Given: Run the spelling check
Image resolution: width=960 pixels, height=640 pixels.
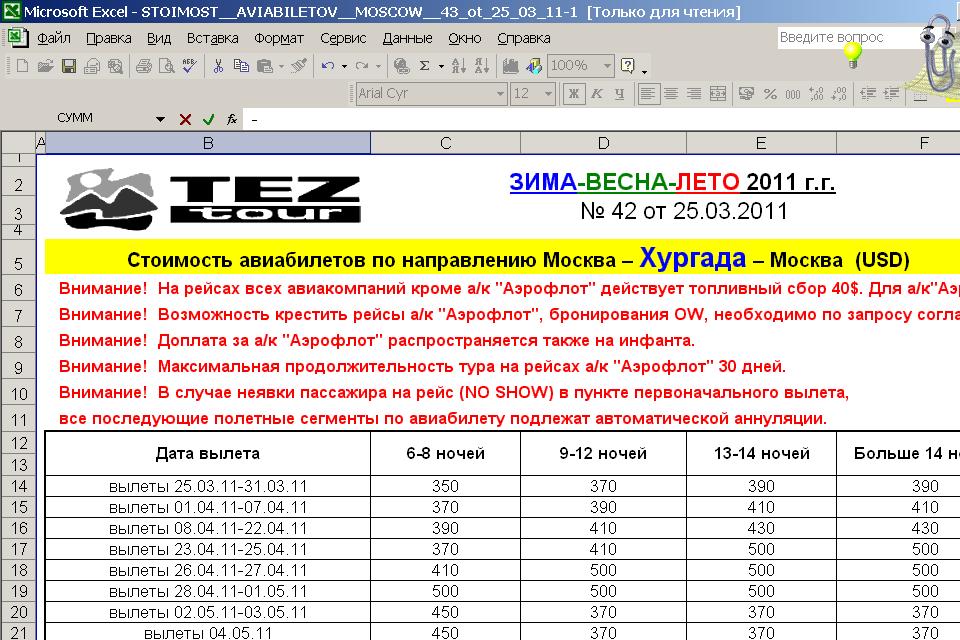Looking at the screenshot, I should pos(189,66).
